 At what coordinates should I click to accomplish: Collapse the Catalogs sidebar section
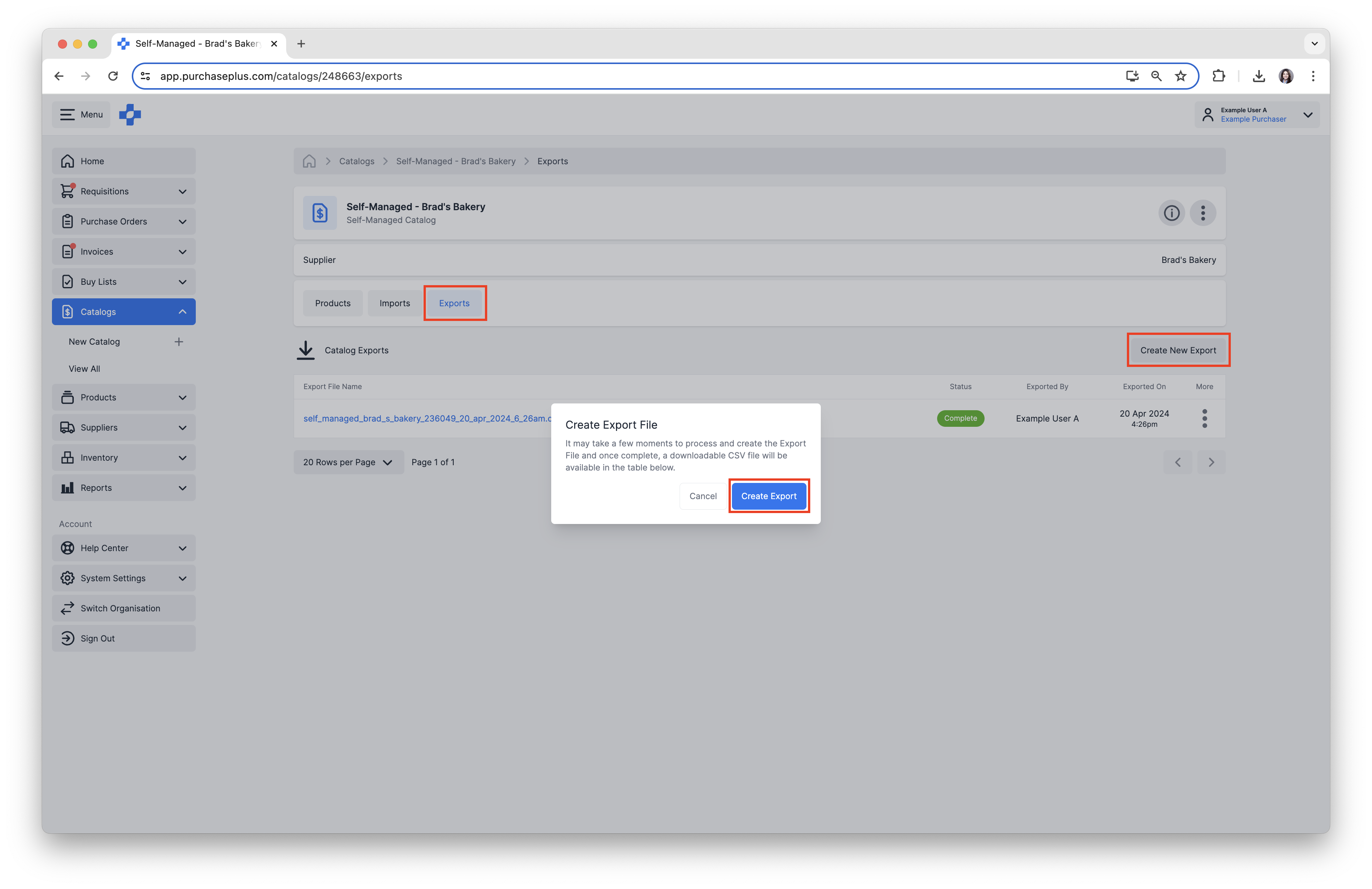(182, 312)
